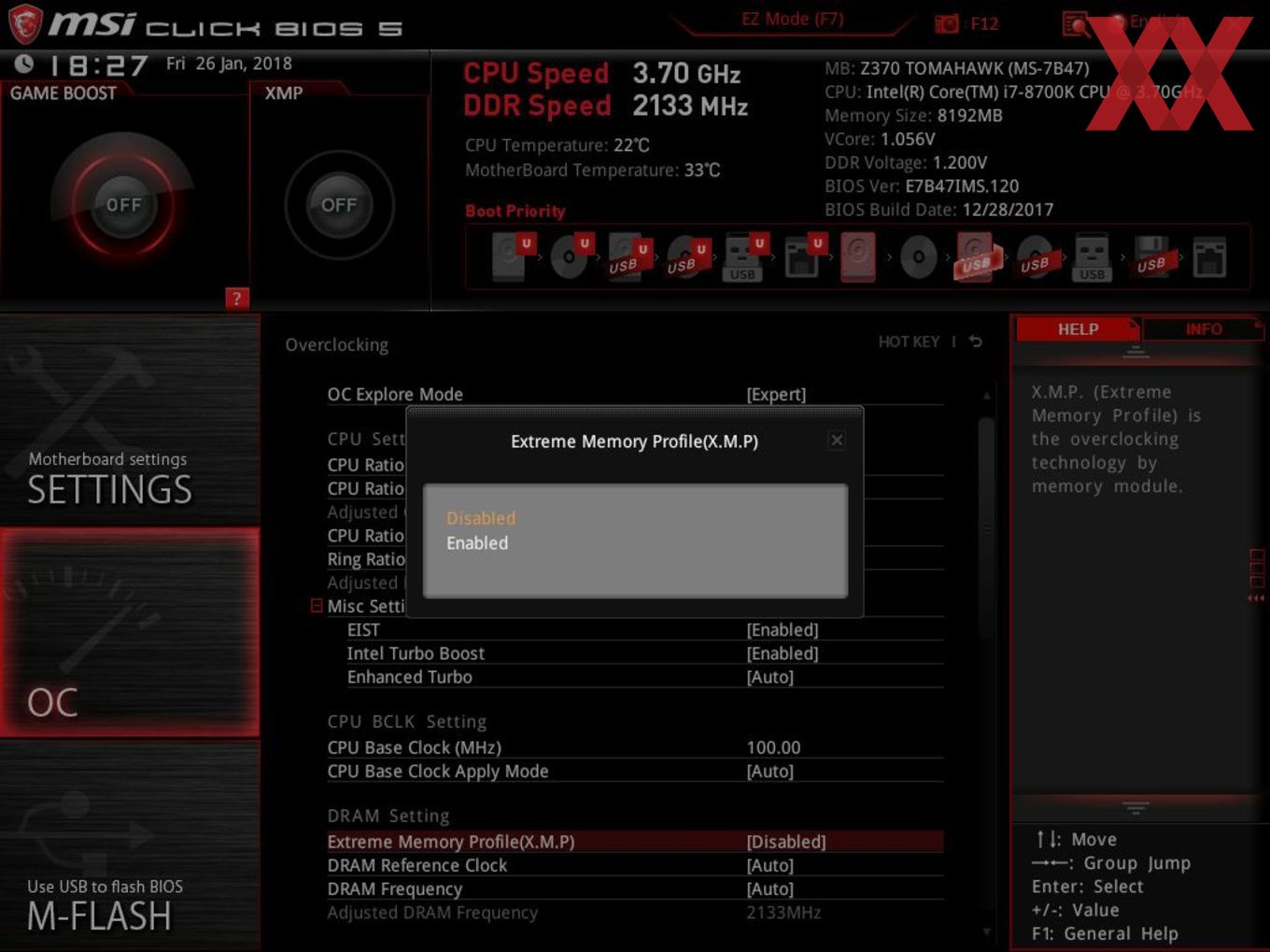The width and height of the screenshot is (1270, 952).
Task: Select the first UEFI hard disk boot device
Action: pyautogui.click(x=512, y=258)
